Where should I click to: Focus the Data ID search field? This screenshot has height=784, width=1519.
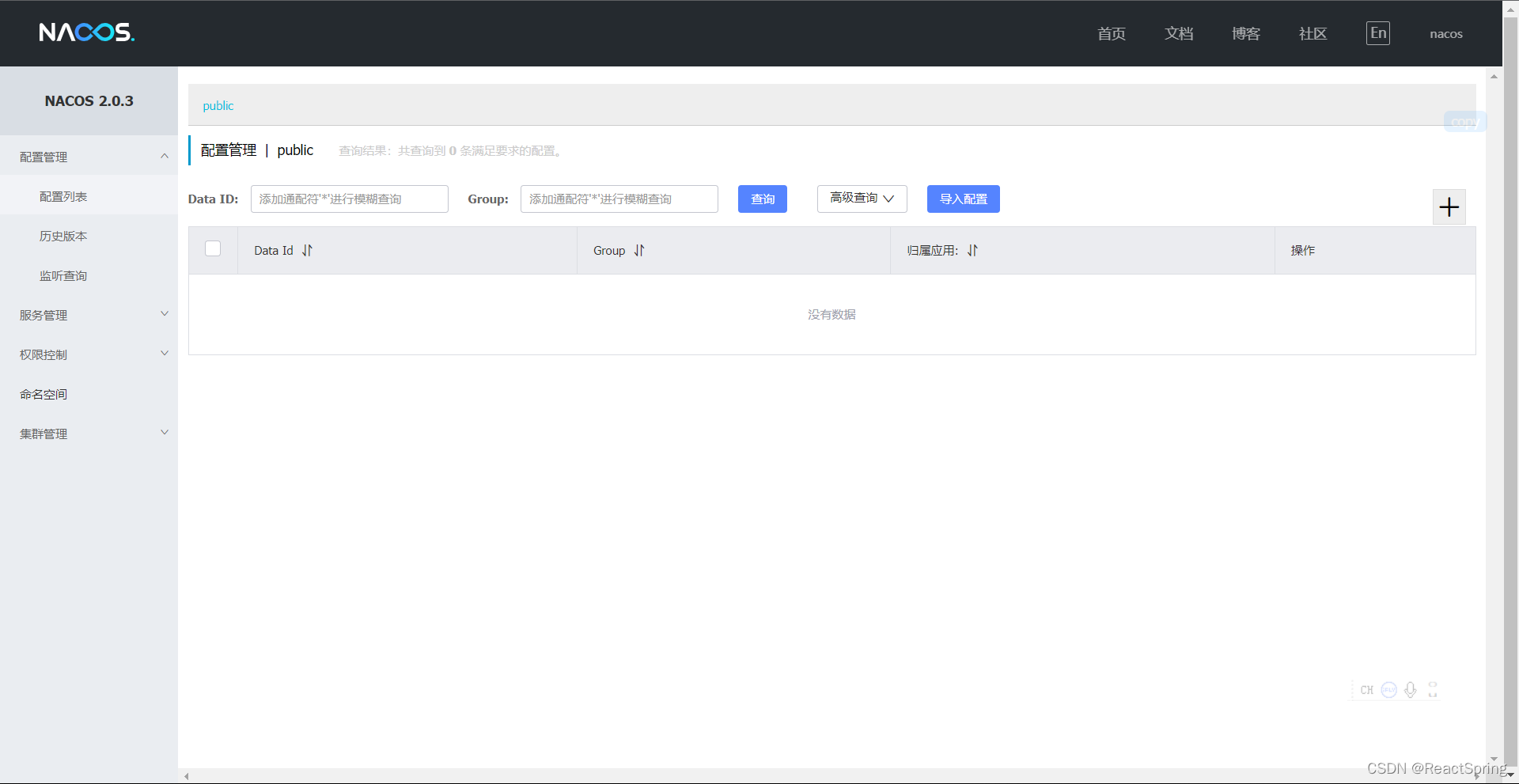(x=349, y=199)
